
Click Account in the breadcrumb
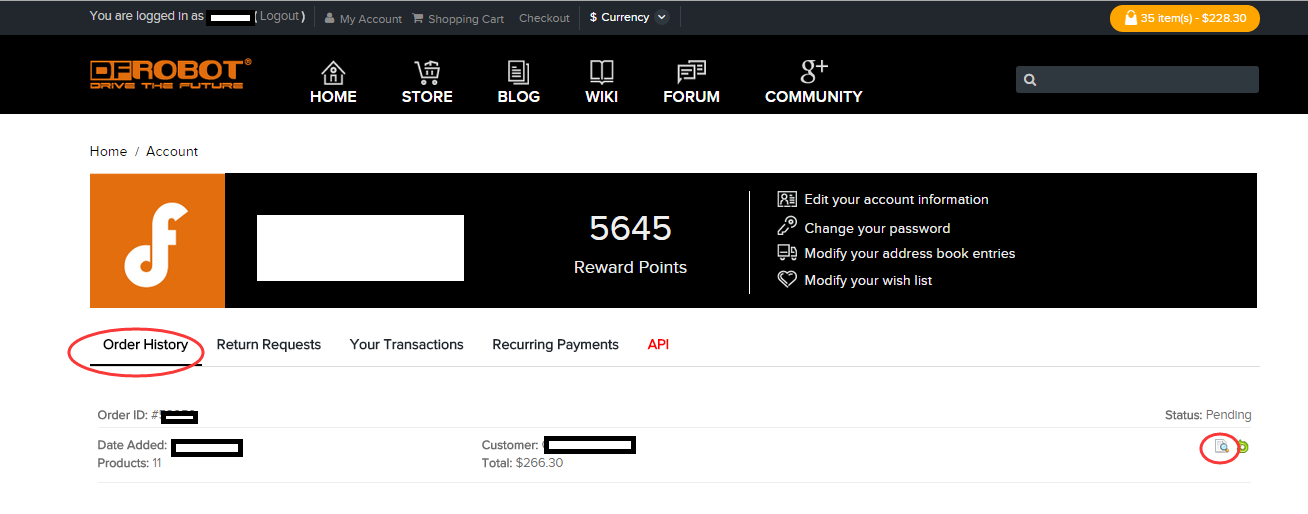point(172,151)
